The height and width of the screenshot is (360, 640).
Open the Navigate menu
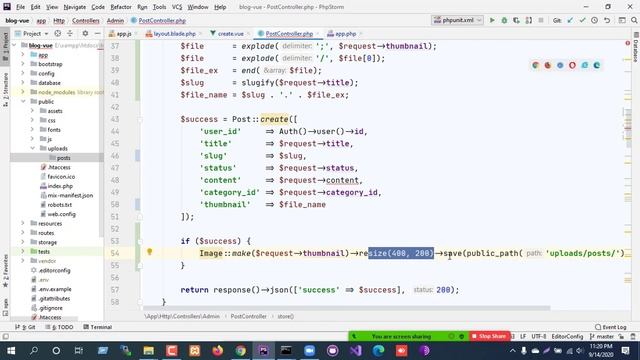pos(75,7)
